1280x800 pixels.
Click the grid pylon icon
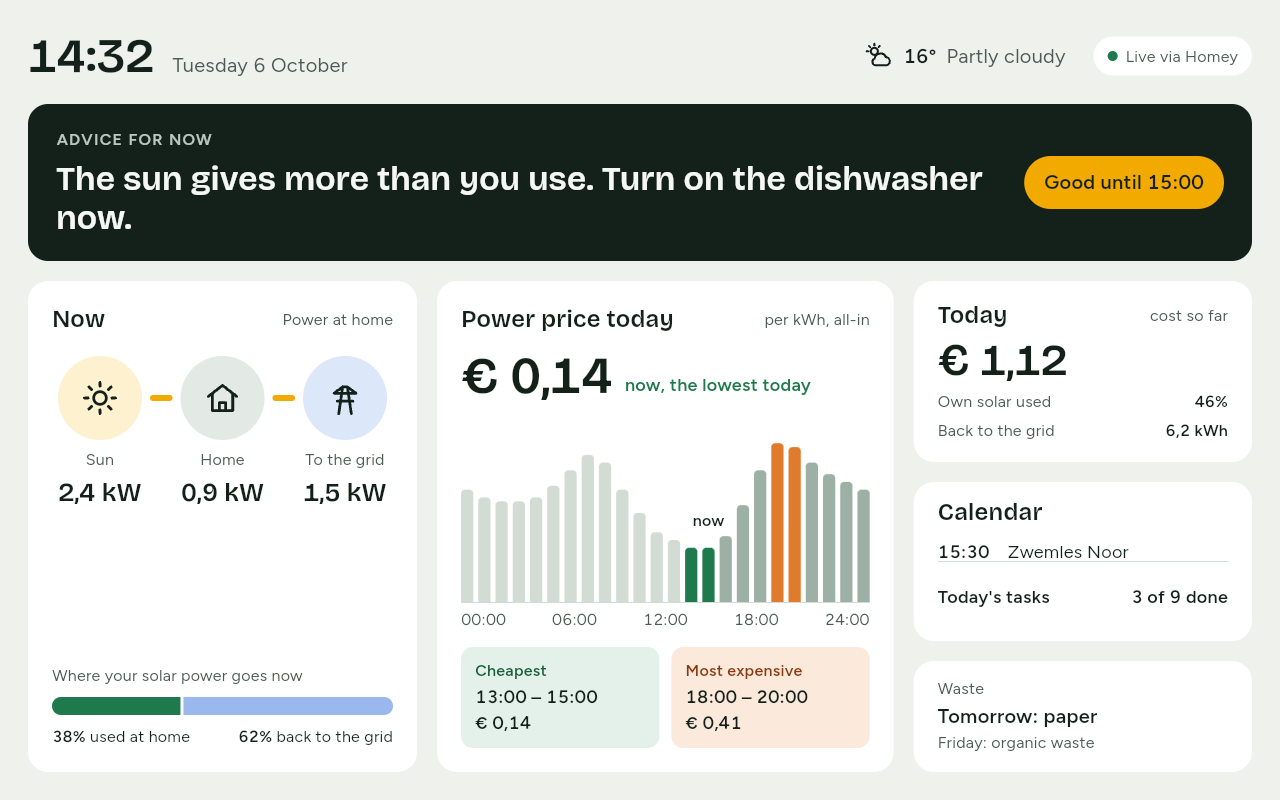coord(345,398)
